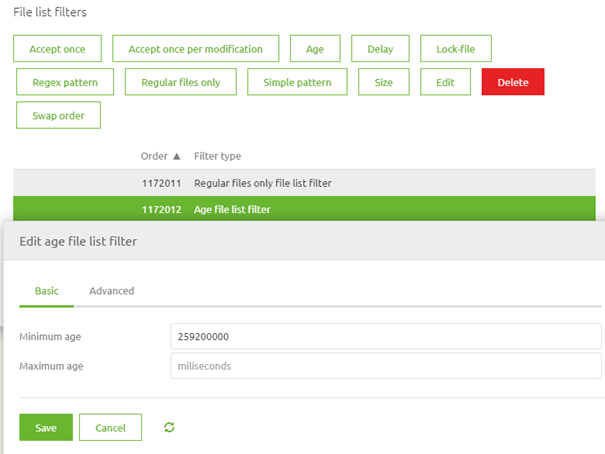Focus the Maximum age input field

(386, 366)
